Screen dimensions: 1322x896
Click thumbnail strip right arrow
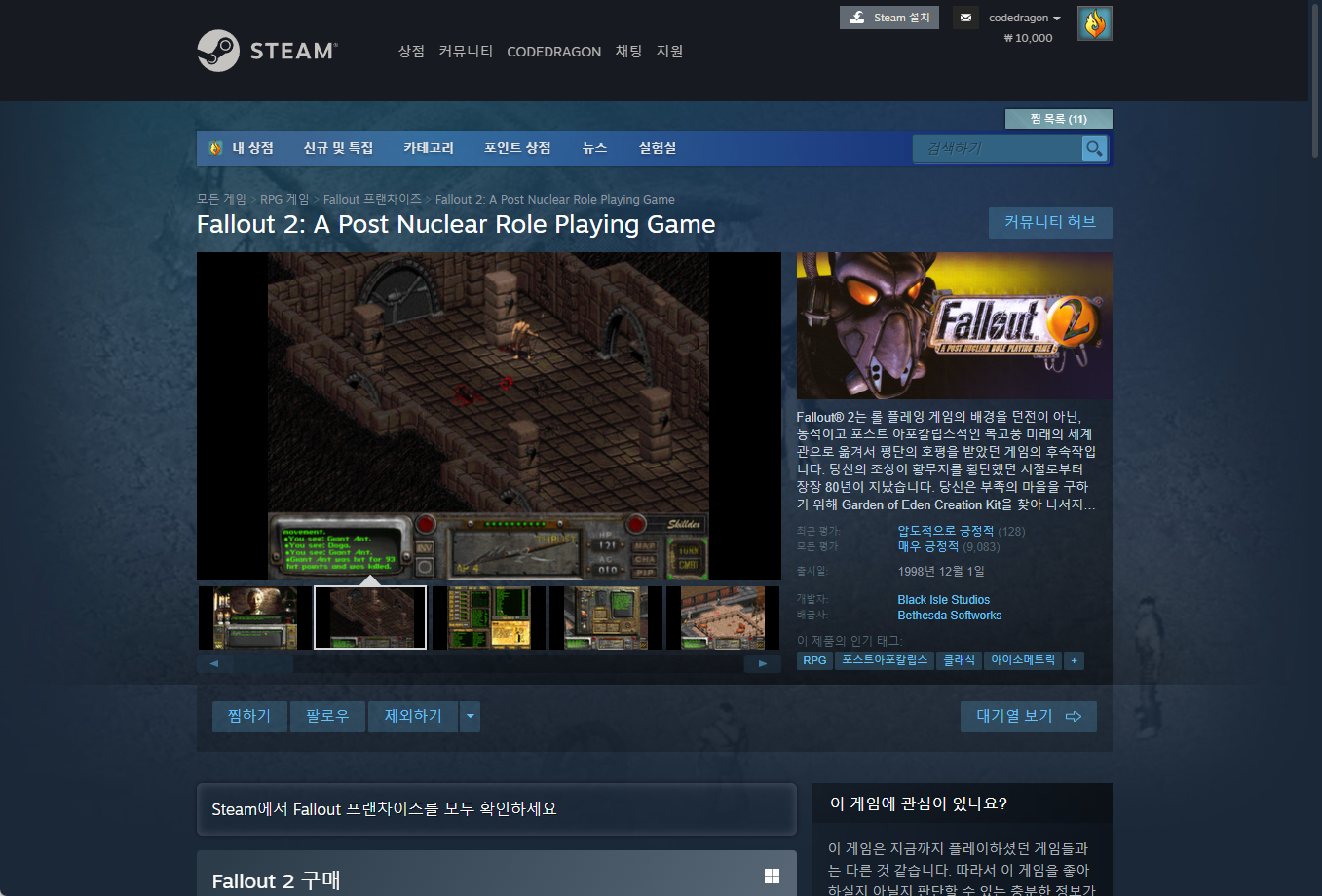(763, 663)
